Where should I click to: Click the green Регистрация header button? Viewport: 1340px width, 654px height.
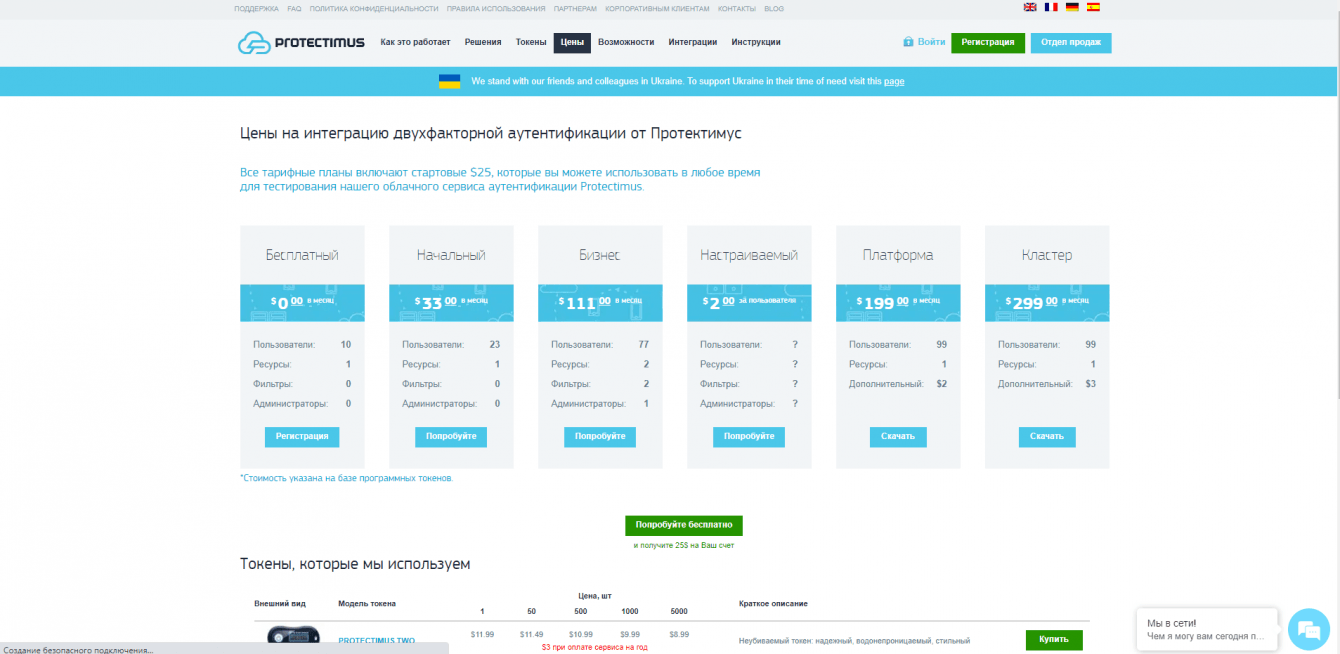(988, 42)
